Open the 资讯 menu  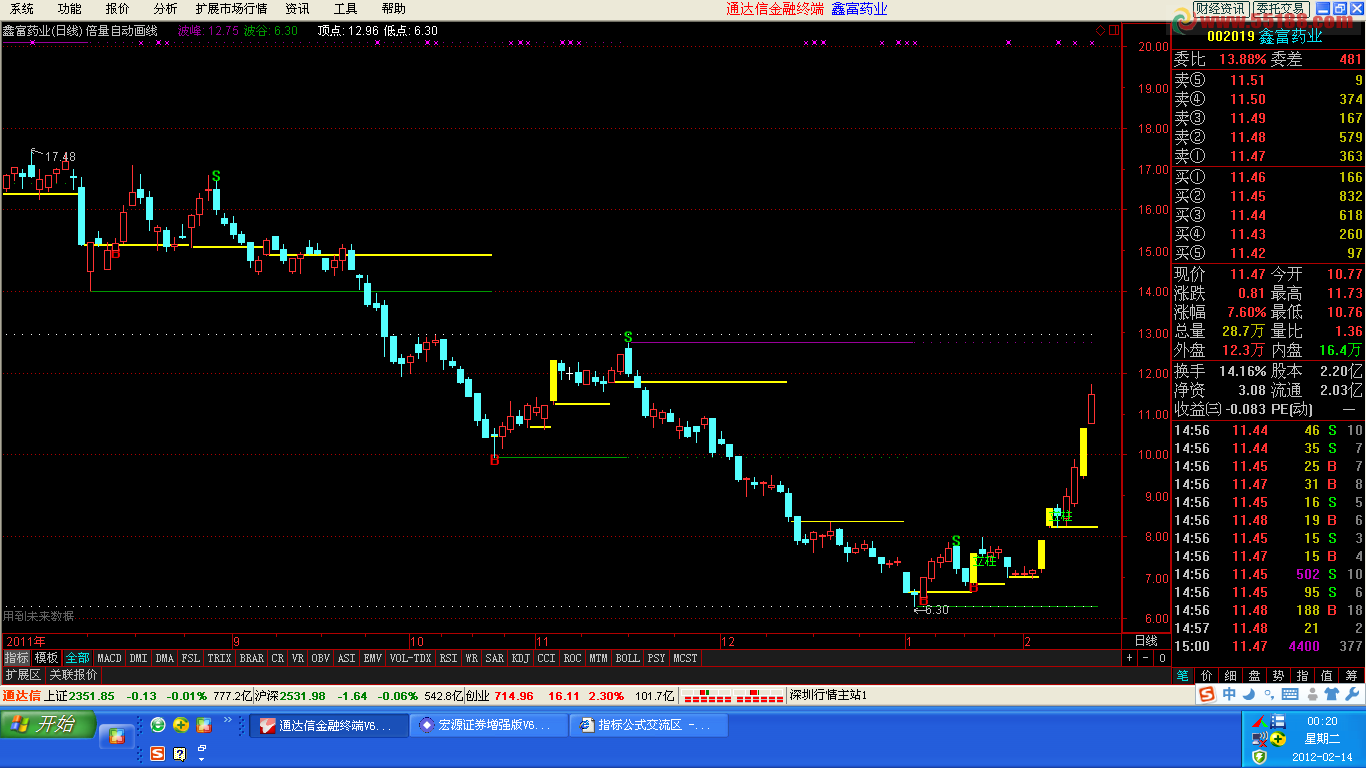(x=297, y=9)
